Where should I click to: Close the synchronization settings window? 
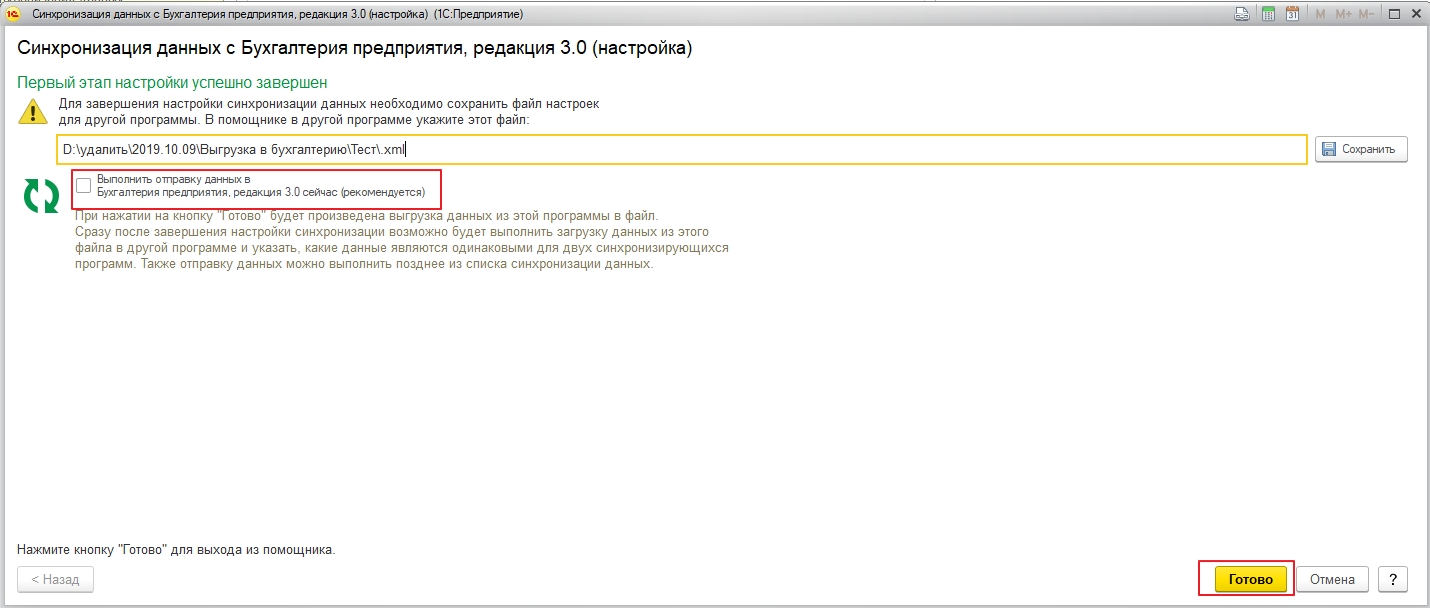pyautogui.click(x=1414, y=14)
